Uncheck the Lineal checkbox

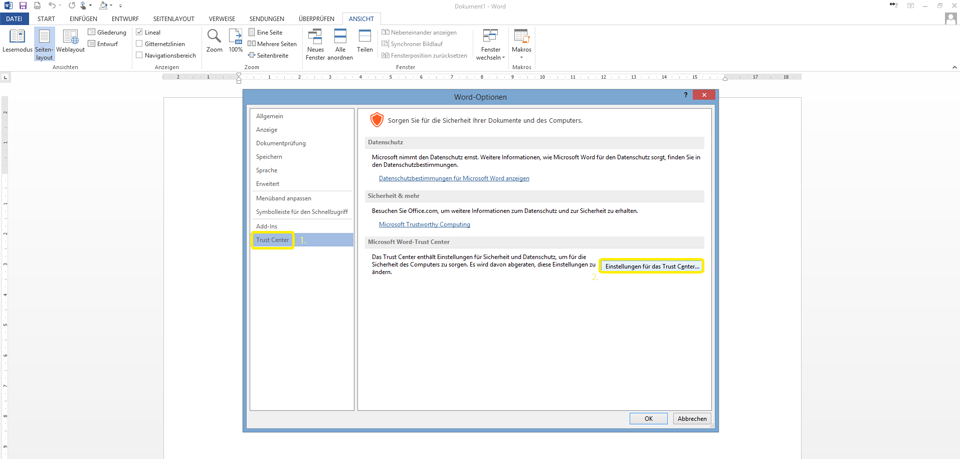[139, 32]
